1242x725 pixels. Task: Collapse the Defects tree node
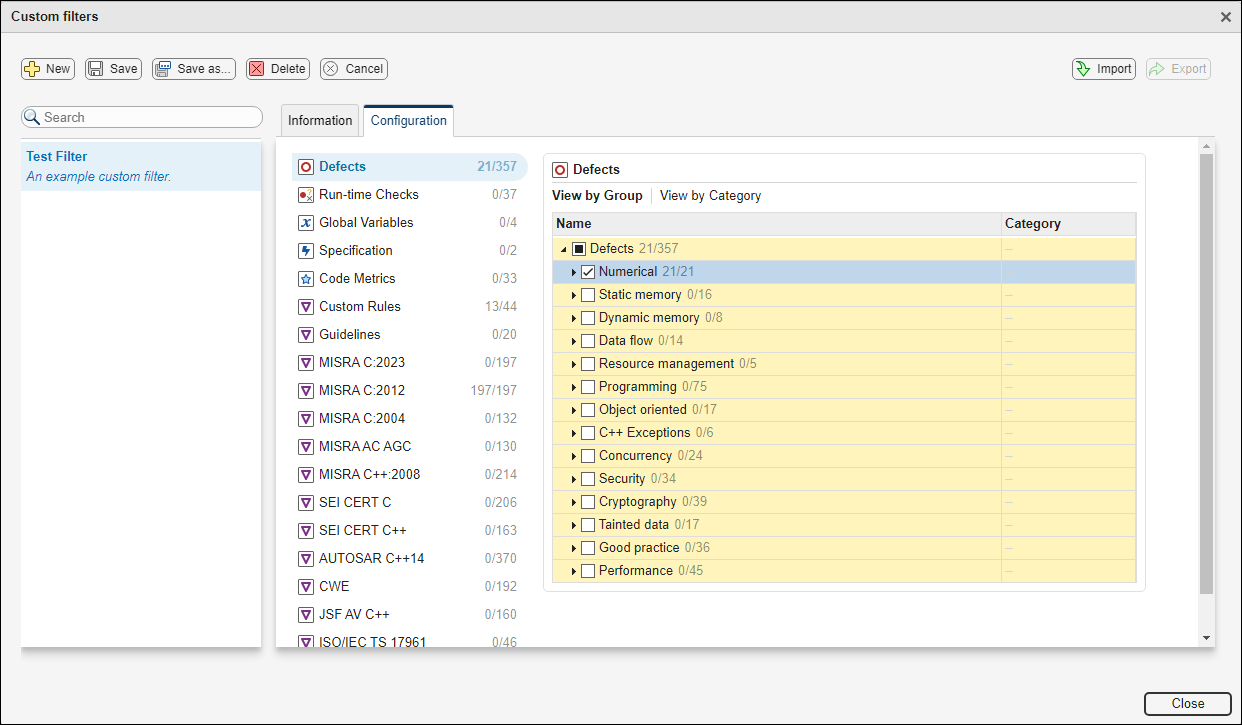point(566,247)
